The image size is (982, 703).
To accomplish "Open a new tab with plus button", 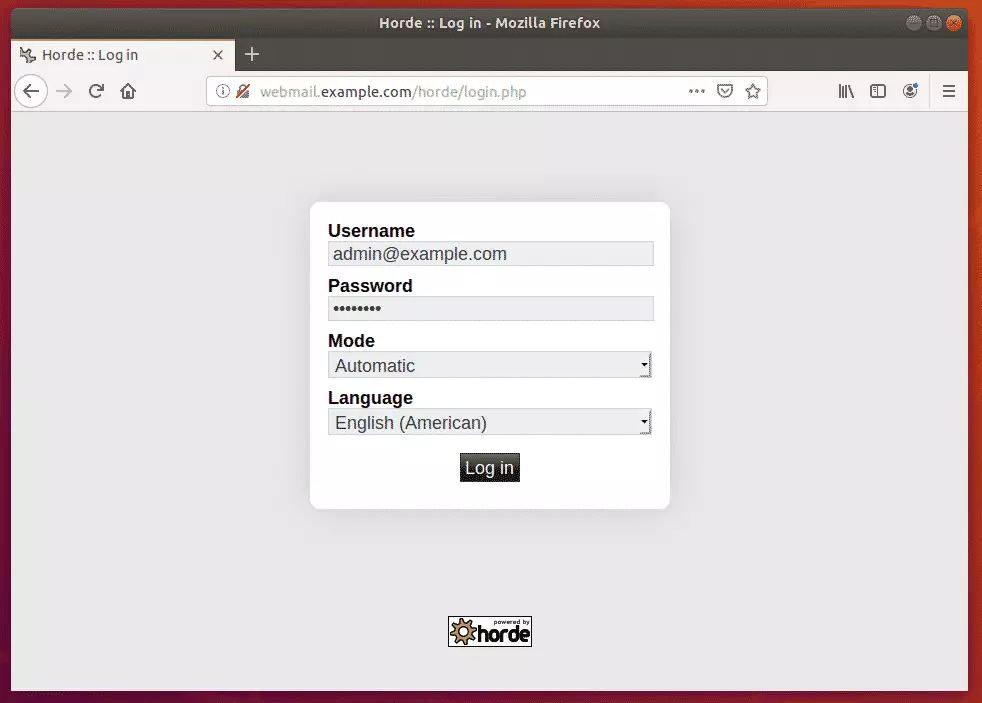I will (x=252, y=54).
